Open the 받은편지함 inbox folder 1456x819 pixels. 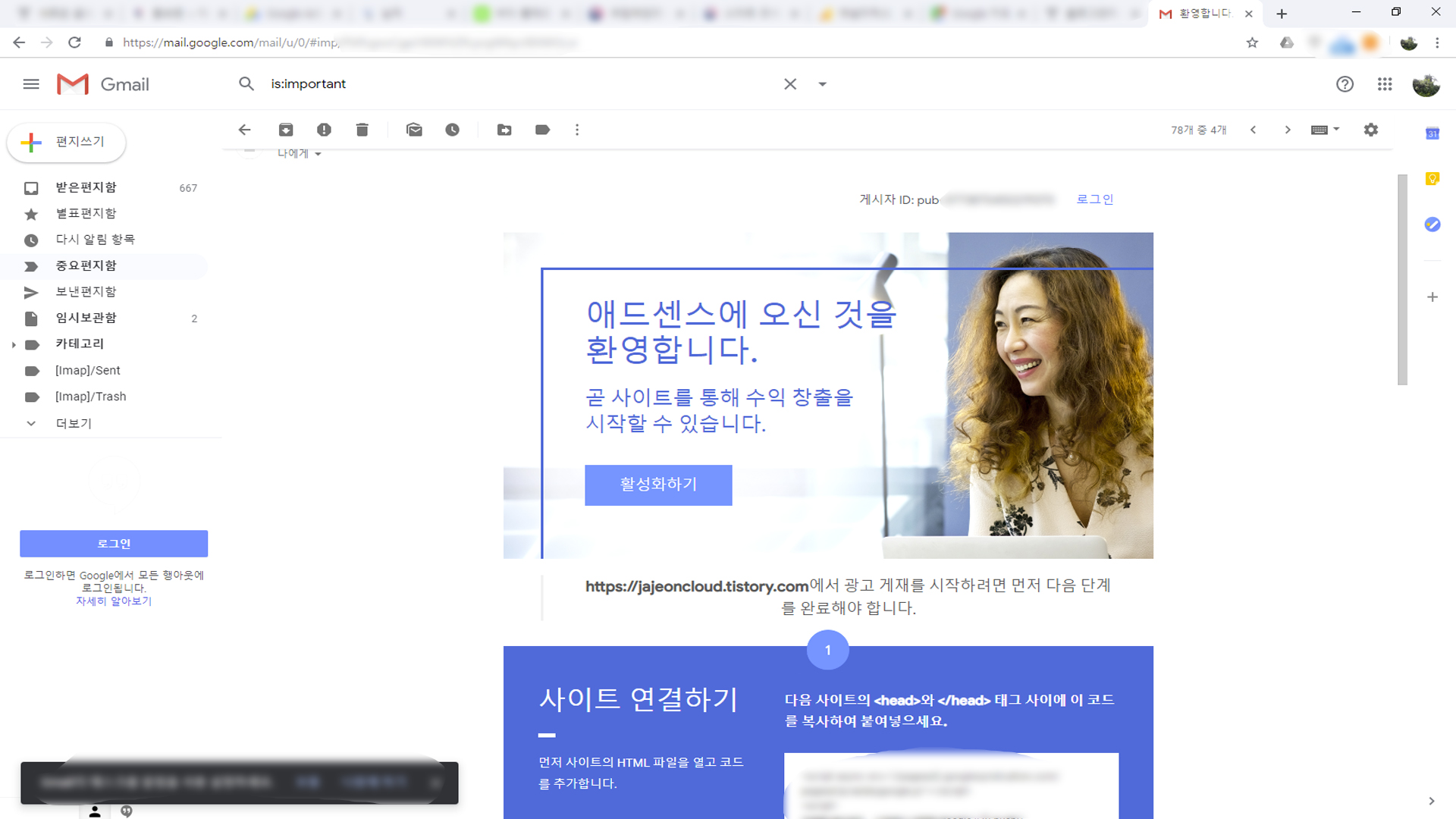click(86, 187)
